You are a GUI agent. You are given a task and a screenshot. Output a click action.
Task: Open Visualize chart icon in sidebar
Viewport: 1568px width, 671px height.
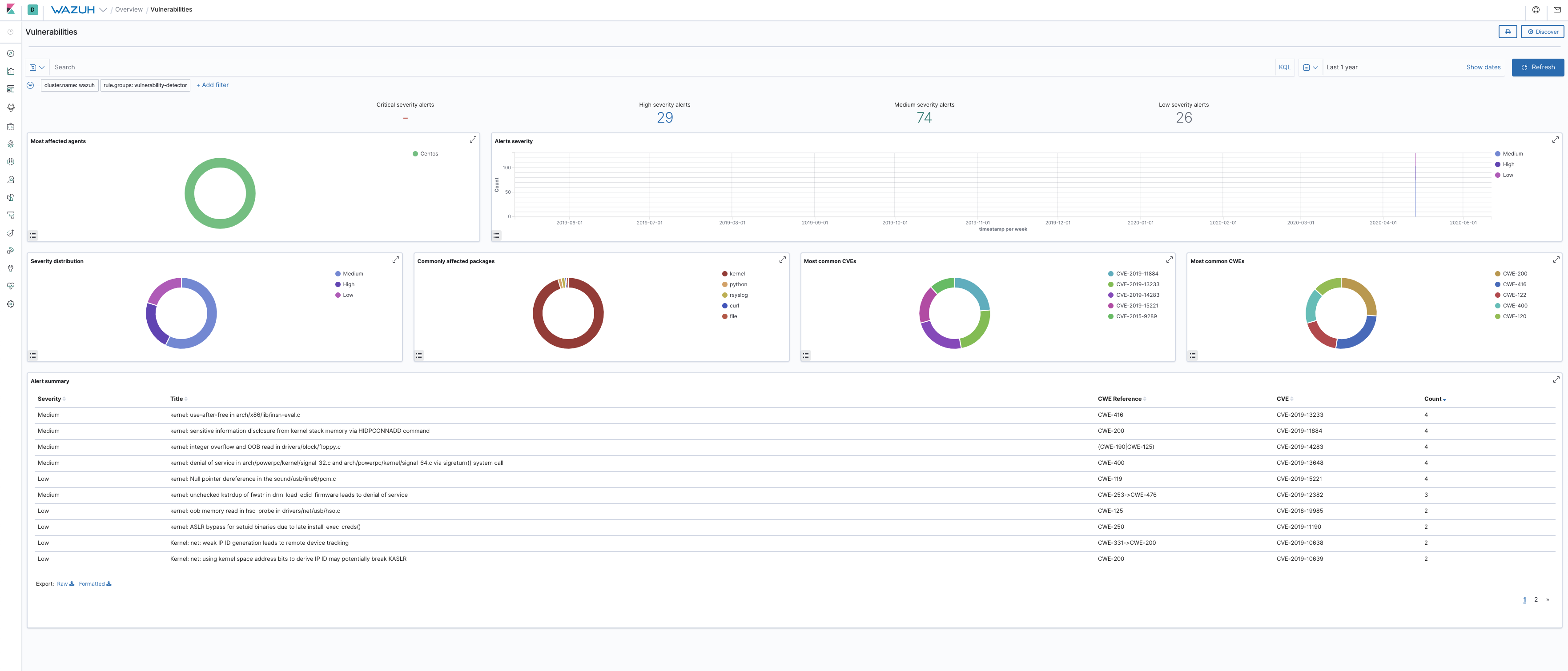[x=10, y=71]
